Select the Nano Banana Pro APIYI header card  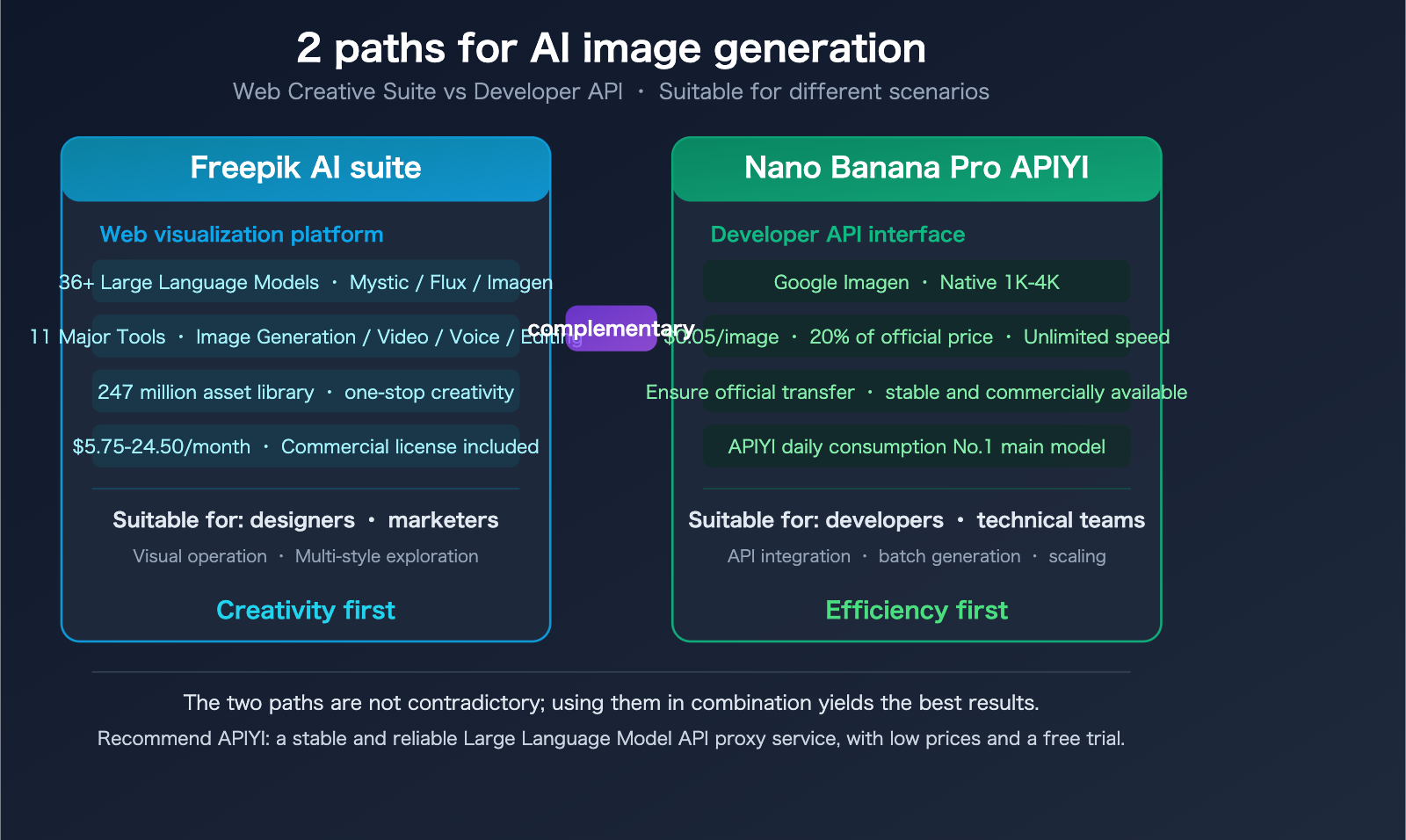point(917,168)
